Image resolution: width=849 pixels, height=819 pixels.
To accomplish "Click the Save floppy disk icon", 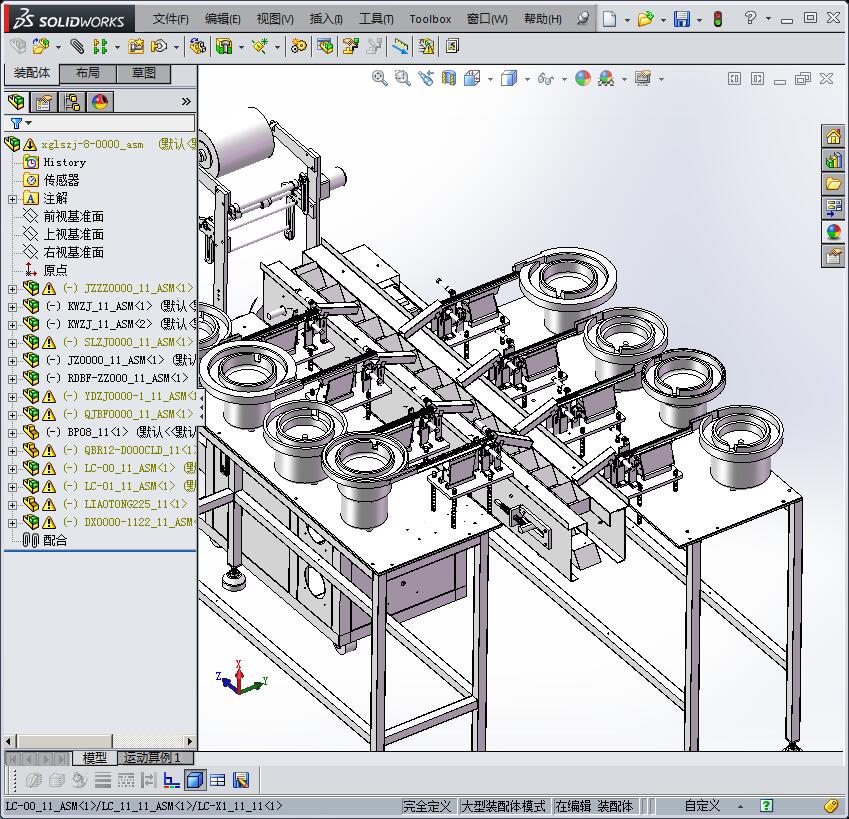I will click(681, 19).
